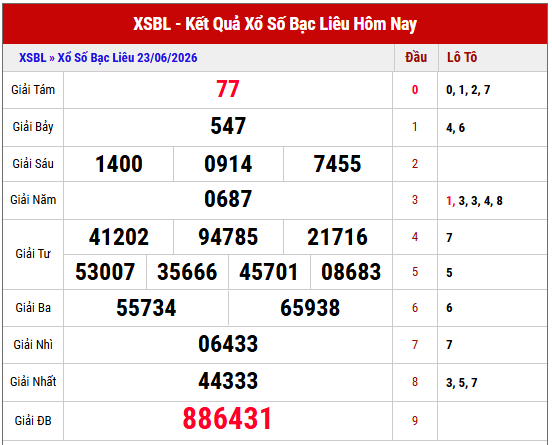The image size is (552, 445).
Task: Click the Đầu digit 9
Action: (415, 420)
